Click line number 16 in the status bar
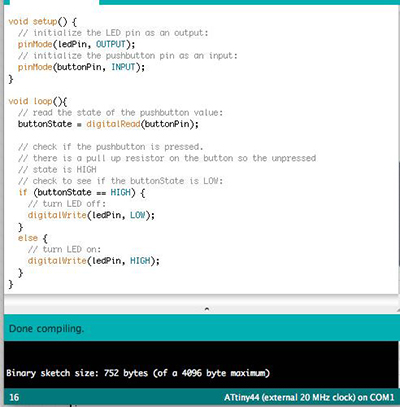This screenshot has height=407, width=400. 14,397
